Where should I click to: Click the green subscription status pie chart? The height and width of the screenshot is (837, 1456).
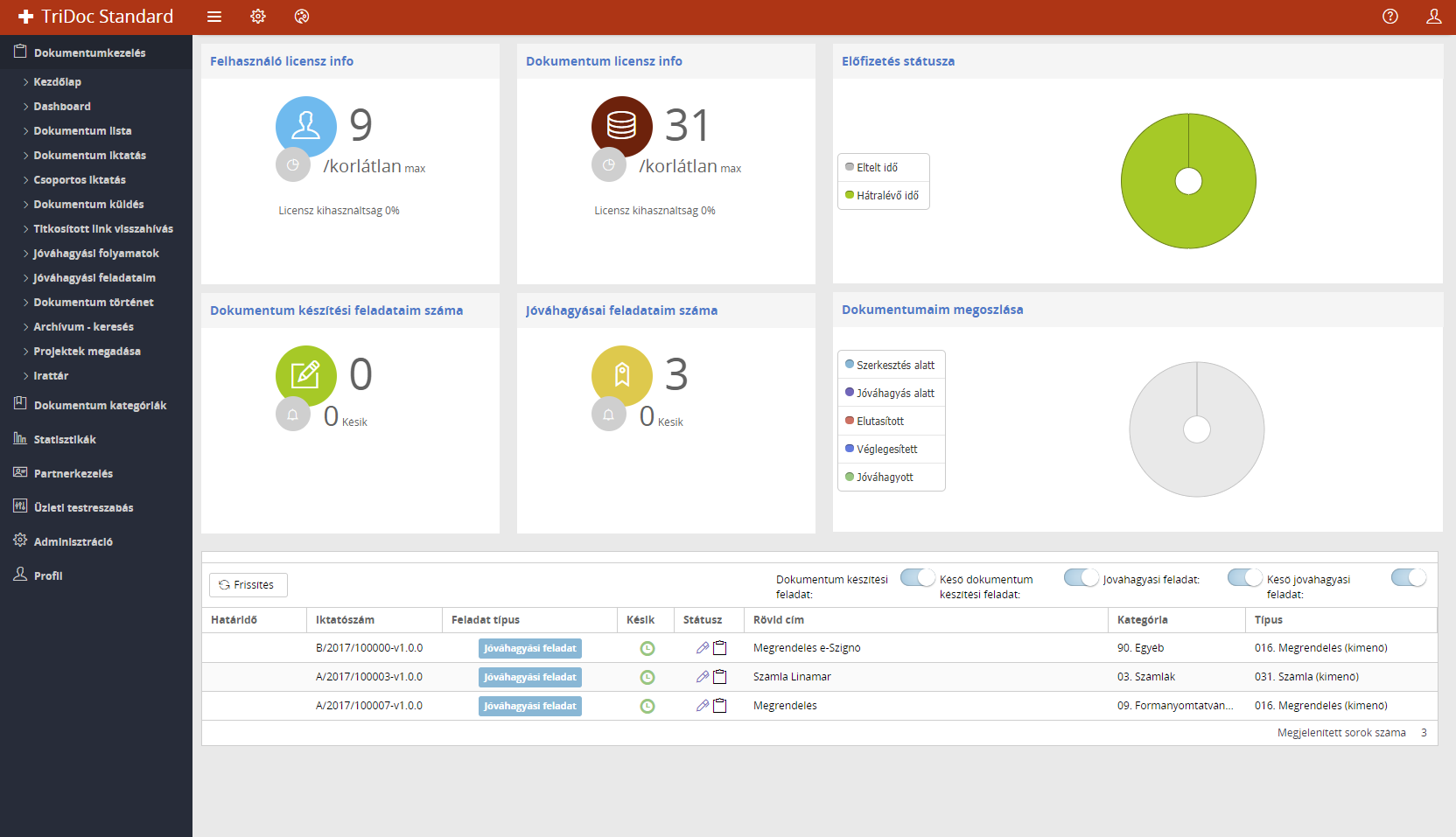[1188, 181]
